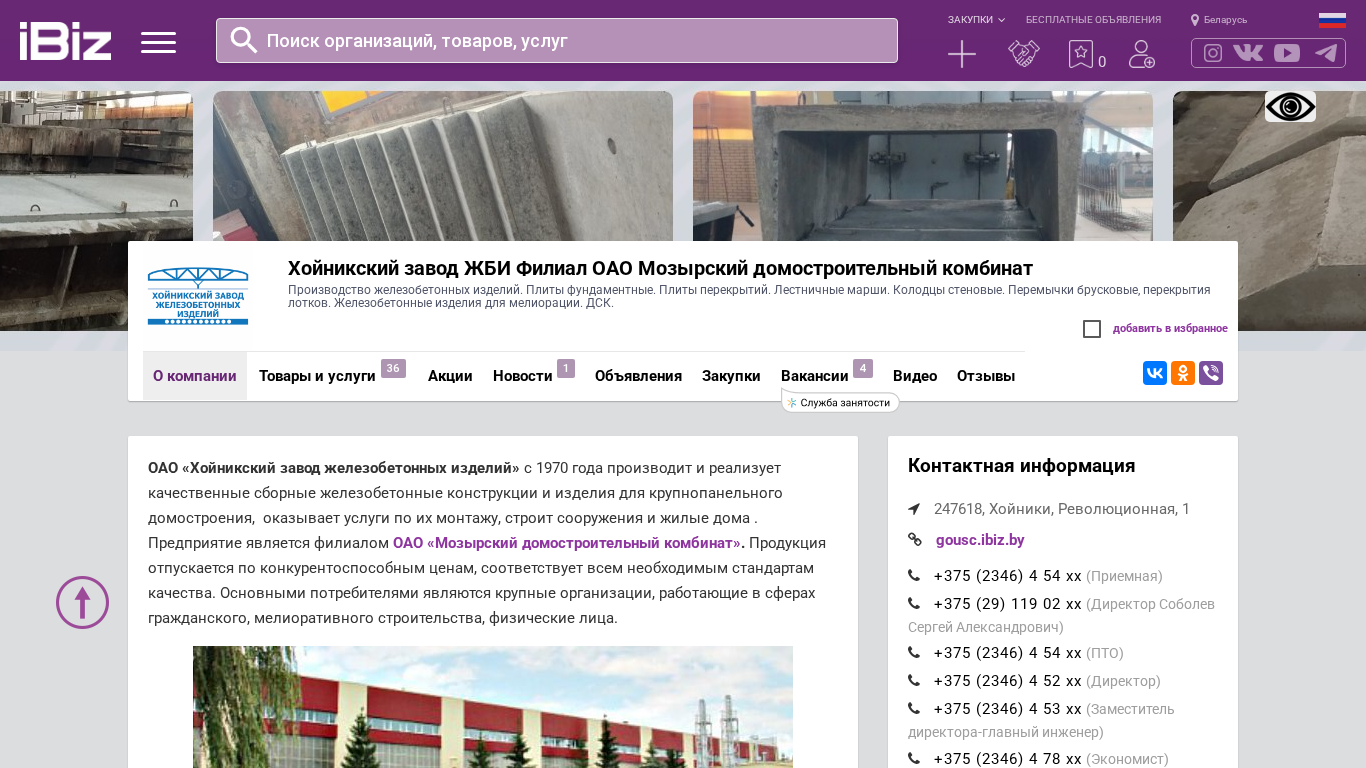This screenshot has width=1366, height=768.
Task: Open the VK icon in header
Action: 1248,53
